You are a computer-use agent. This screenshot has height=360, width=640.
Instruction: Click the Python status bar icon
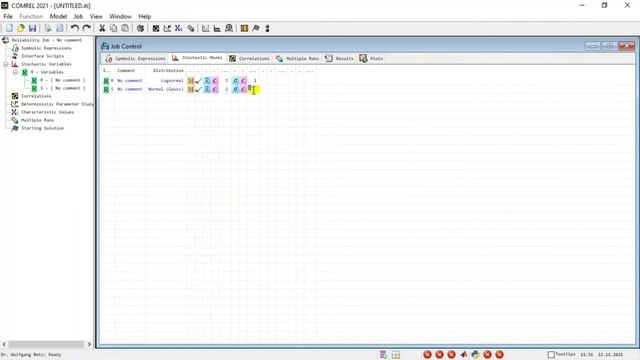tap(475, 354)
